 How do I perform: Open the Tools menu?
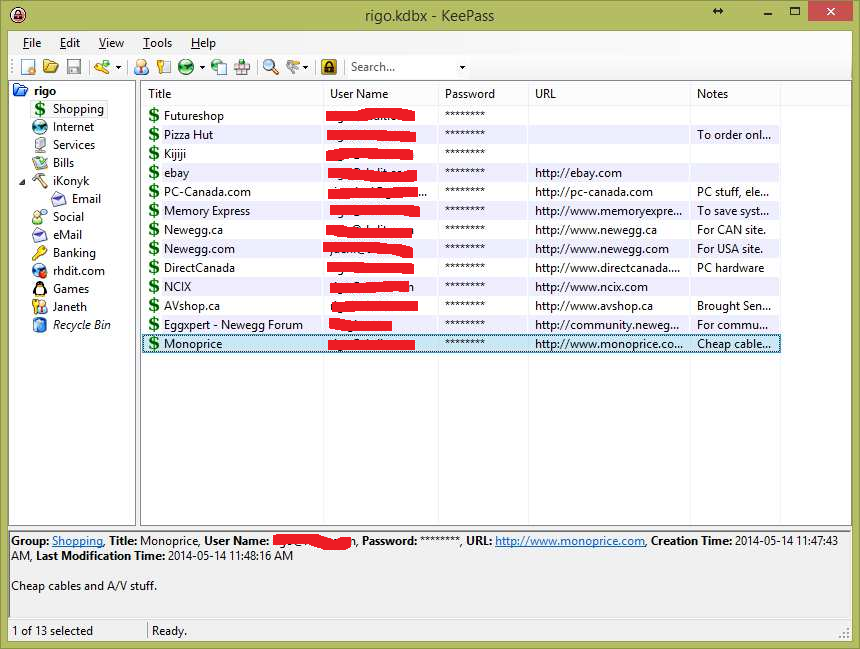157,43
